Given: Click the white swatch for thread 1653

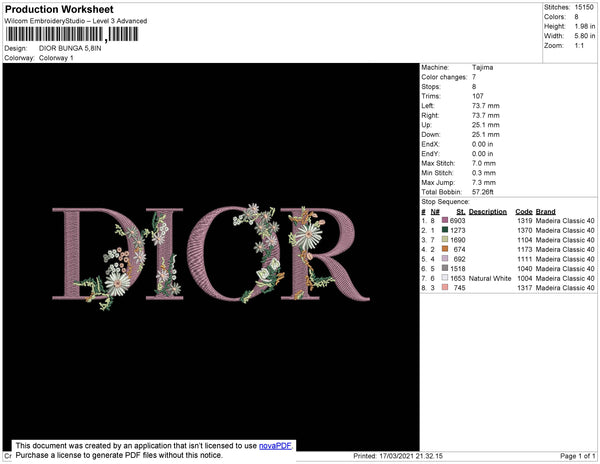Looking at the screenshot, I should click(x=445, y=278).
